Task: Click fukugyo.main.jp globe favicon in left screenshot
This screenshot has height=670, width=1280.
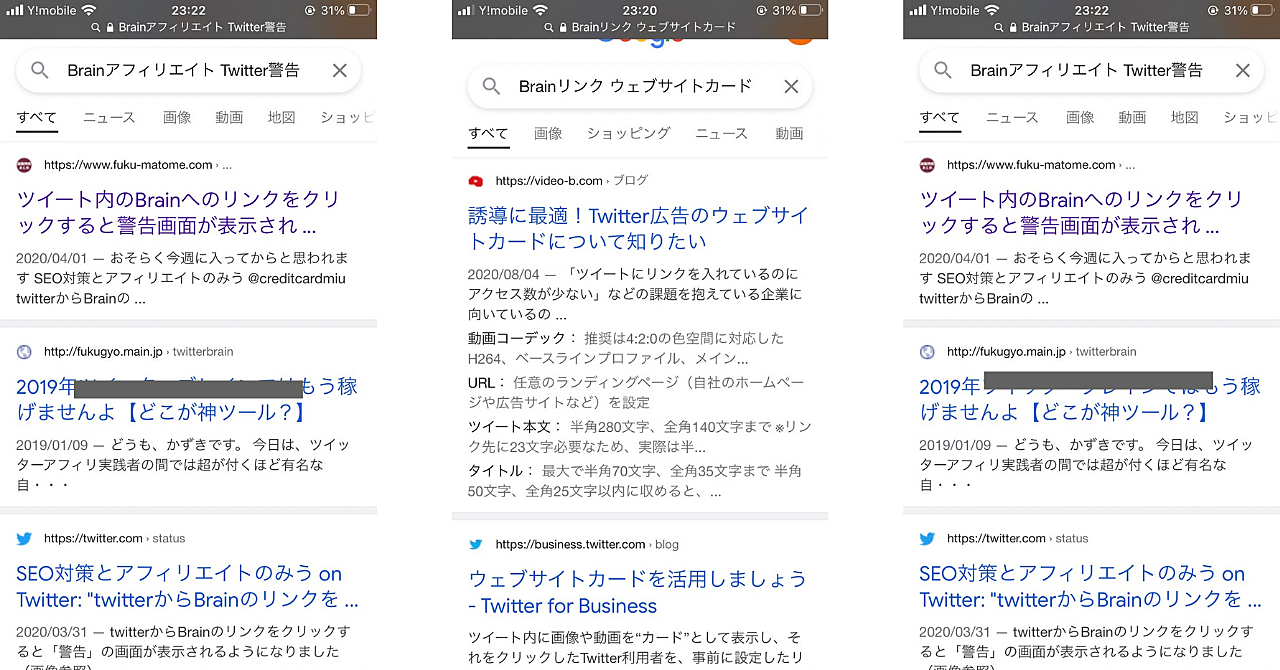Action: (x=24, y=352)
